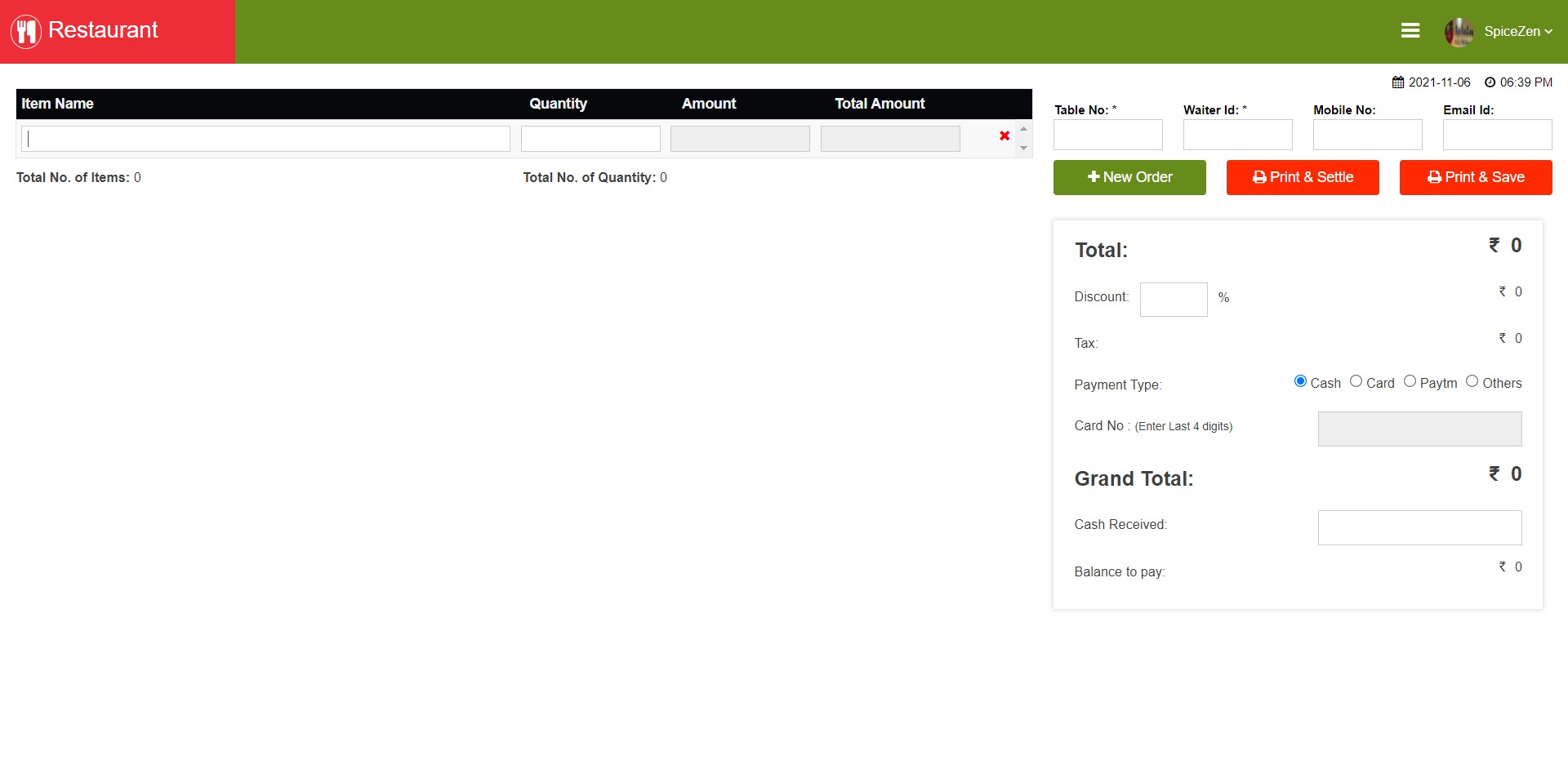Click the Restaurant fork and knife logo

tap(26, 32)
